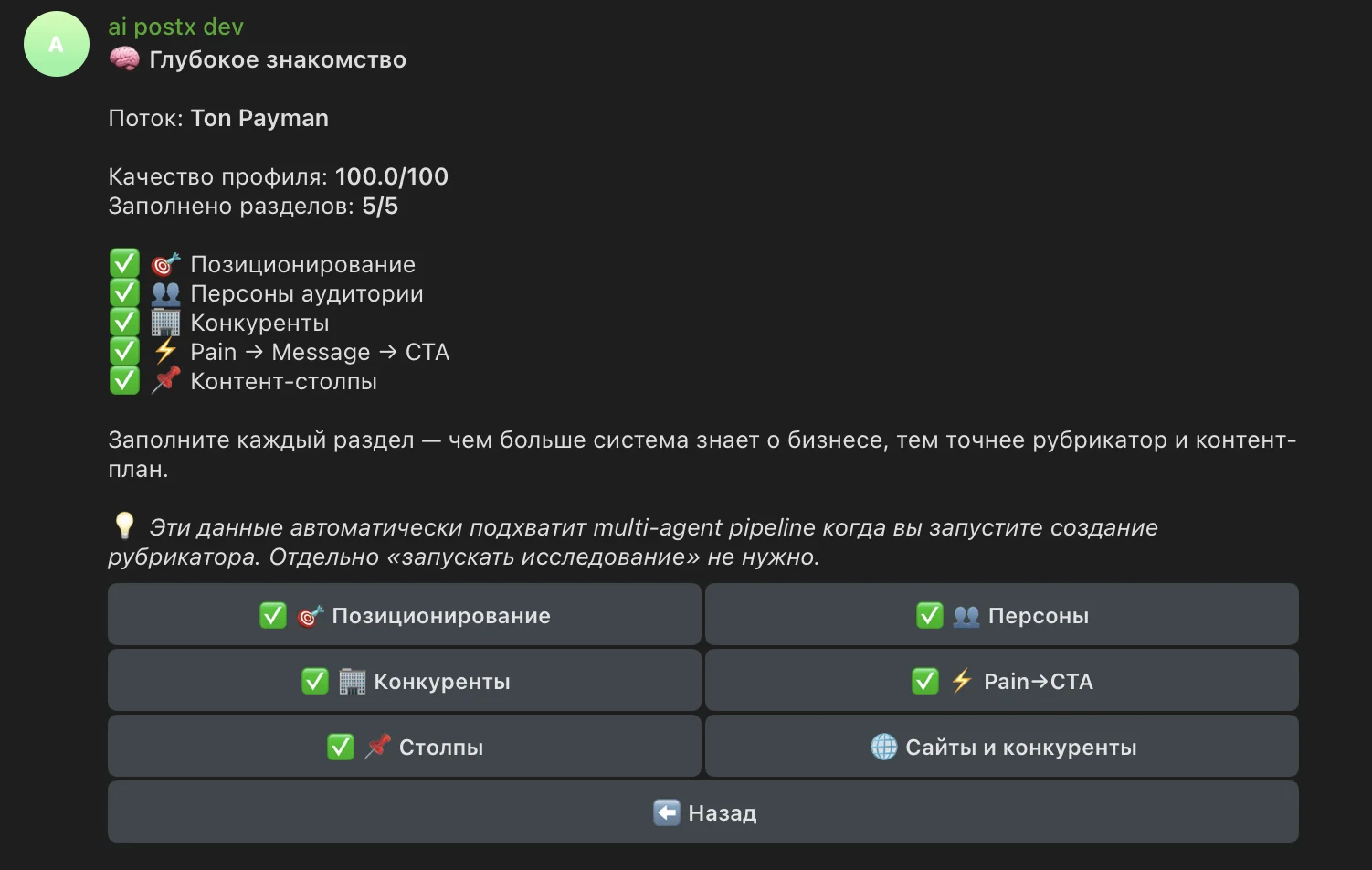Select the Конкуренты button
The image size is (1372, 870).
point(405,681)
